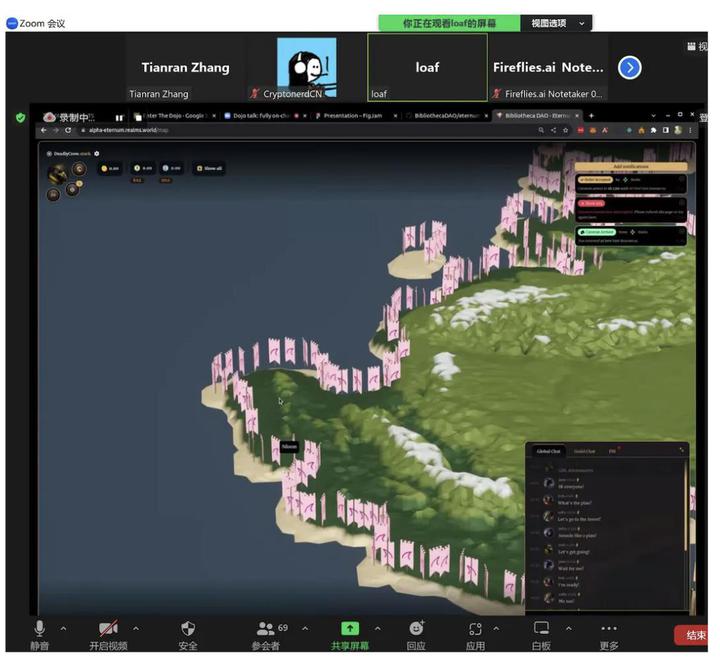The height and width of the screenshot is (661, 720).
Task: Go back in the shared browser
Action: 44,130
